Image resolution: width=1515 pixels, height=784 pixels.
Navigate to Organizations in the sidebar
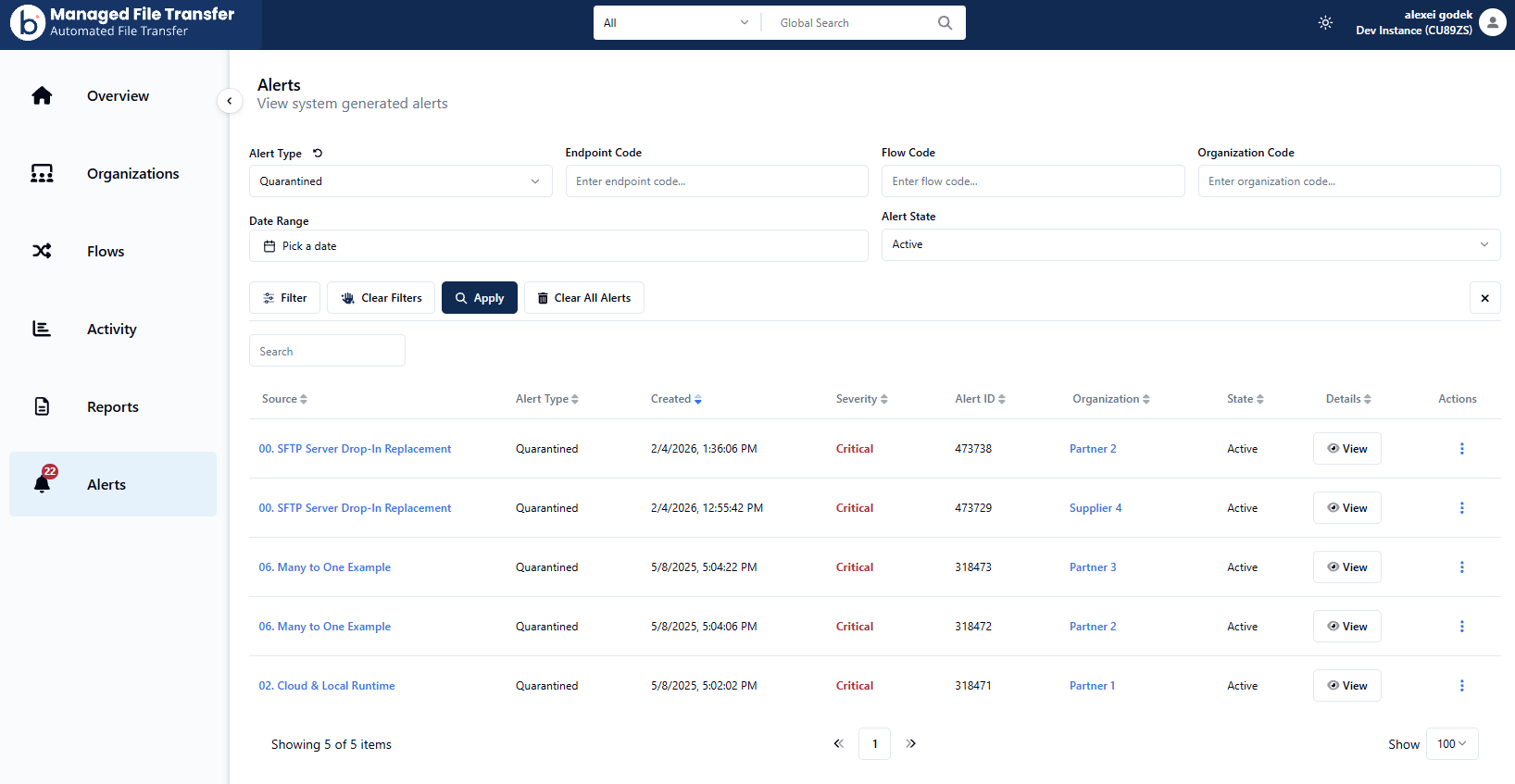pyautogui.click(x=132, y=174)
